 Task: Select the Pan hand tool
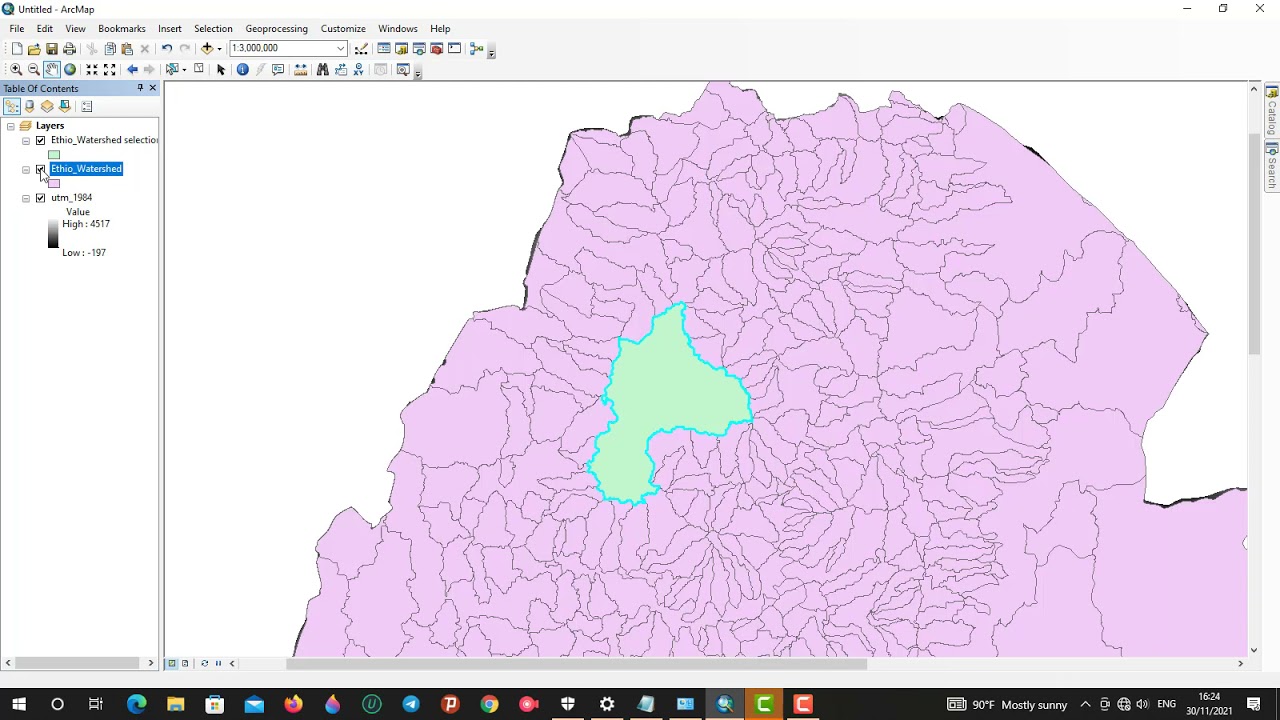coord(52,69)
